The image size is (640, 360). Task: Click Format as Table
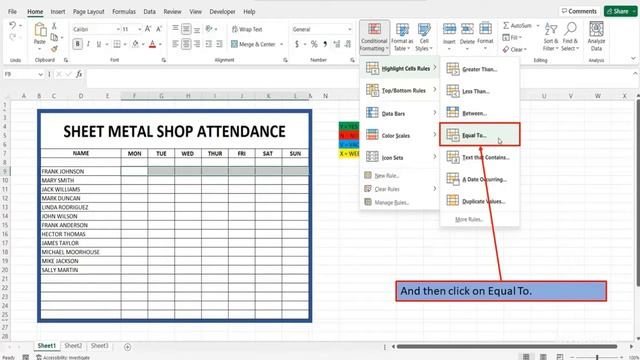click(402, 37)
